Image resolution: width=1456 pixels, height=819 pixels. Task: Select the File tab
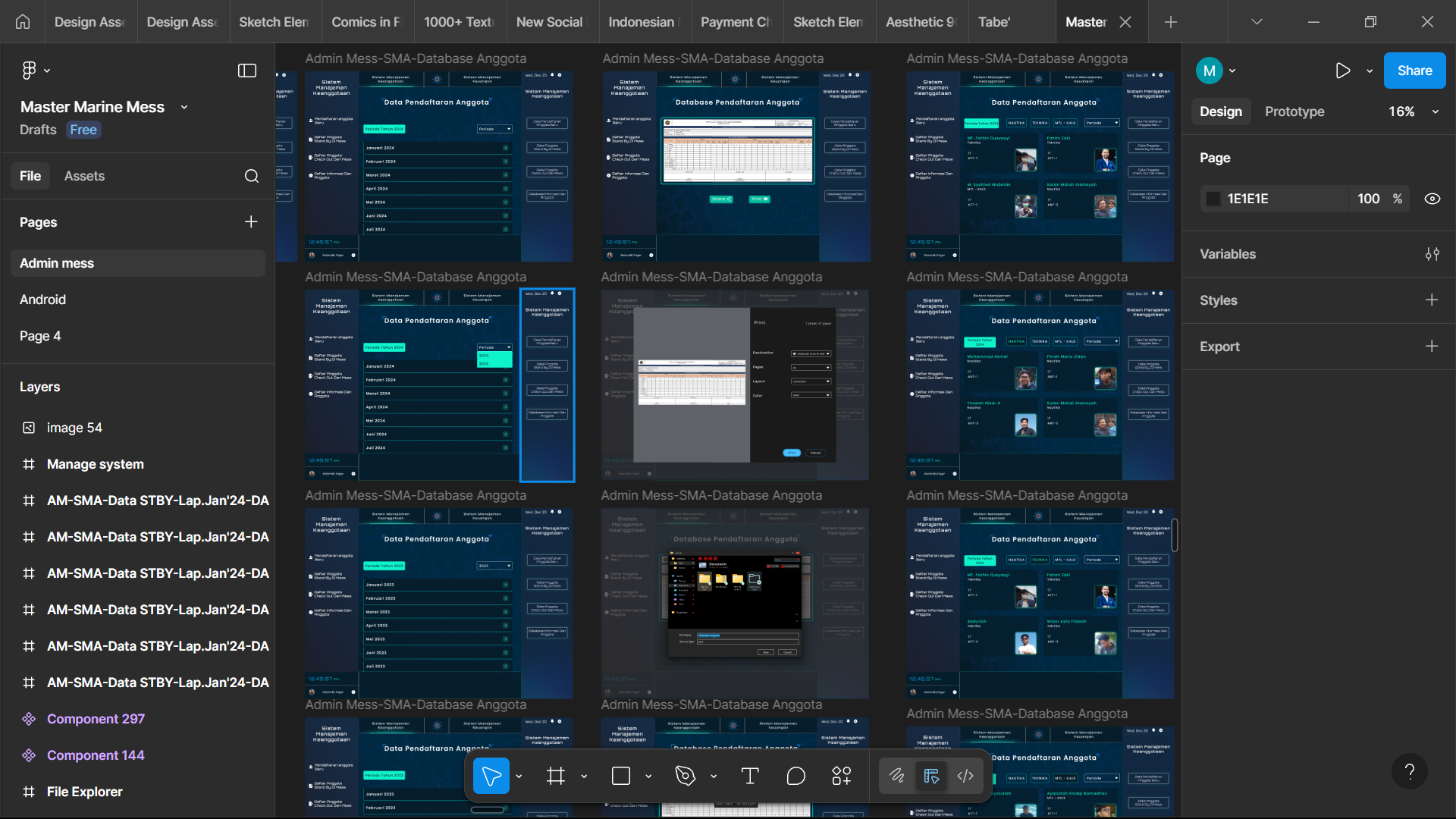pos(30,176)
